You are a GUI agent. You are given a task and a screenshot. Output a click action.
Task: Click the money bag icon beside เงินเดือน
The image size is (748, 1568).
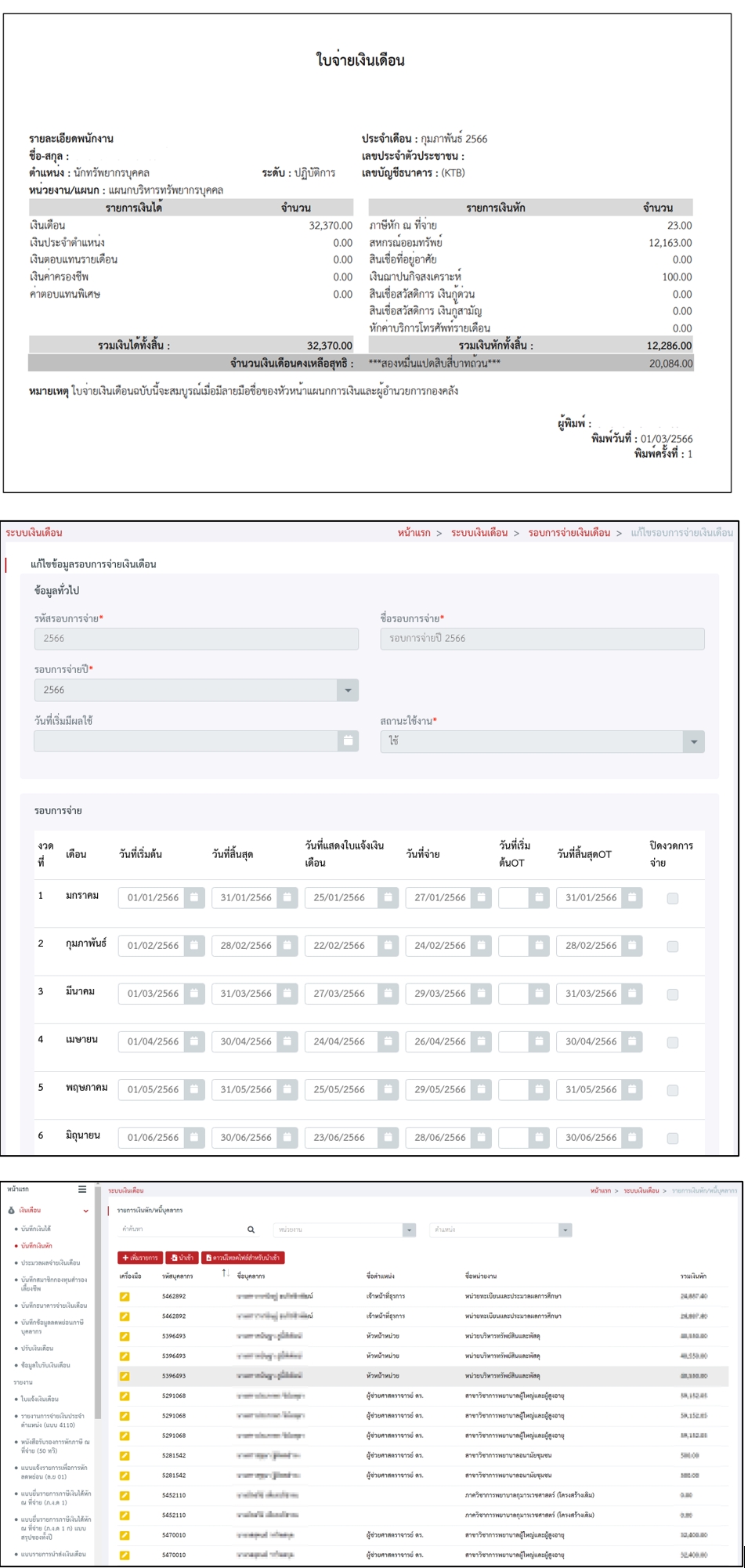click(12, 1210)
